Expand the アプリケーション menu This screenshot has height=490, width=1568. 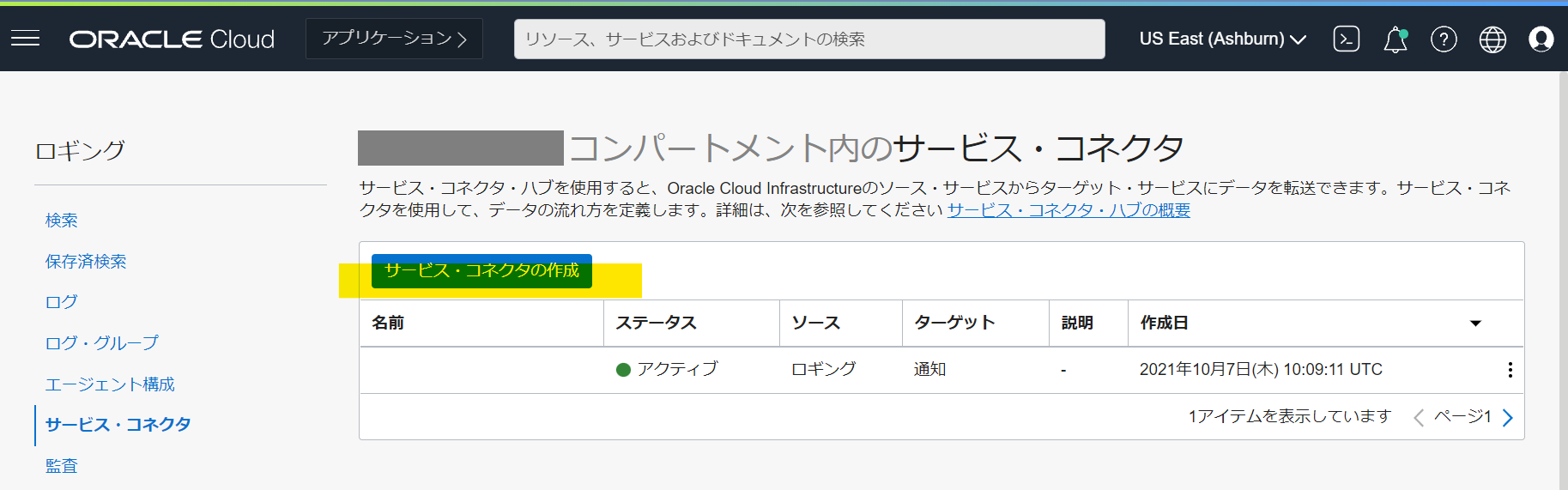[394, 39]
